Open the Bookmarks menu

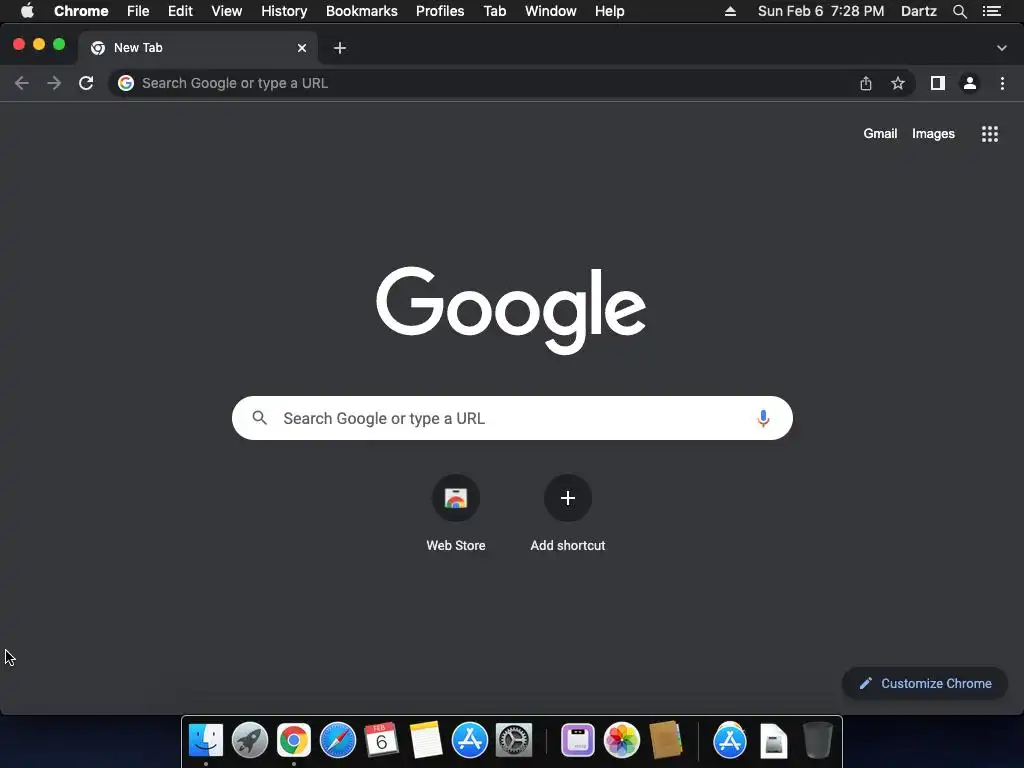(362, 11)
